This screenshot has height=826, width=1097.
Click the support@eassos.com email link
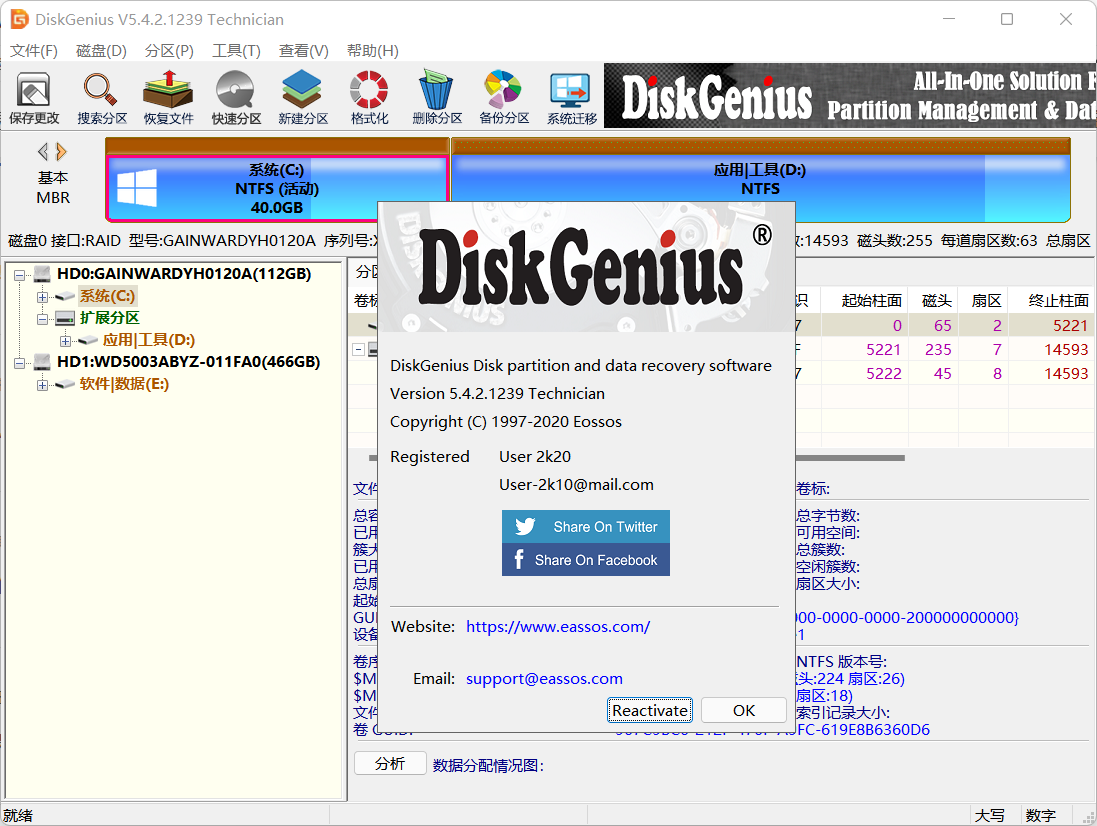(544, 678)
